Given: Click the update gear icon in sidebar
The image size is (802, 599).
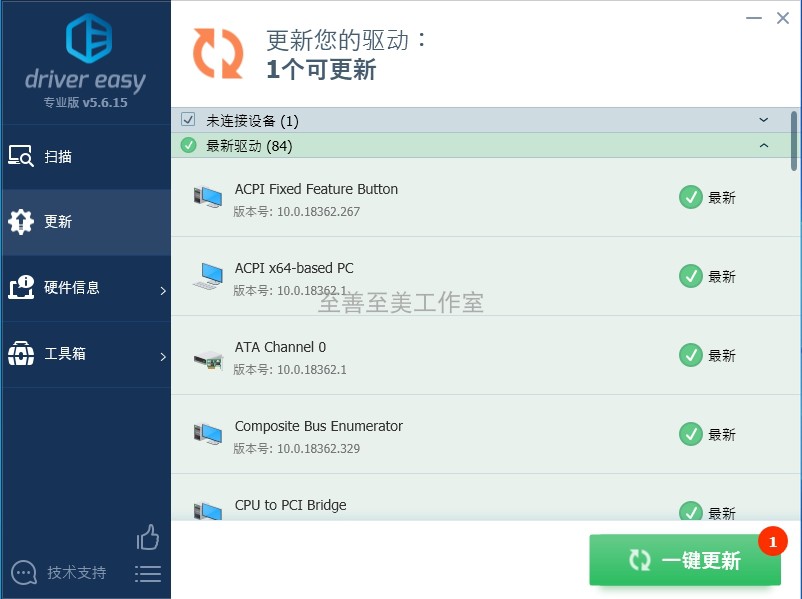Looking at the screenshot, I should click(21, 222).
